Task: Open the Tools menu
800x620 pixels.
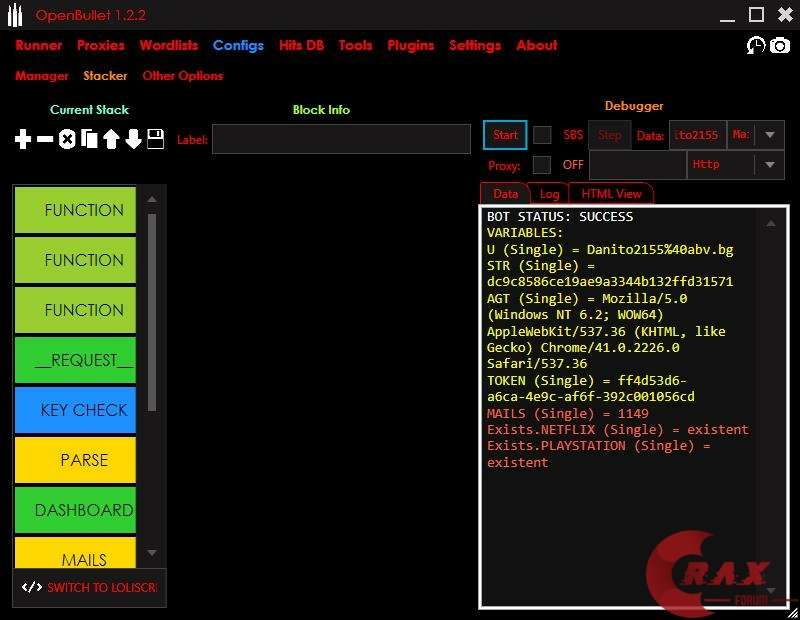Action: (356, 45)
